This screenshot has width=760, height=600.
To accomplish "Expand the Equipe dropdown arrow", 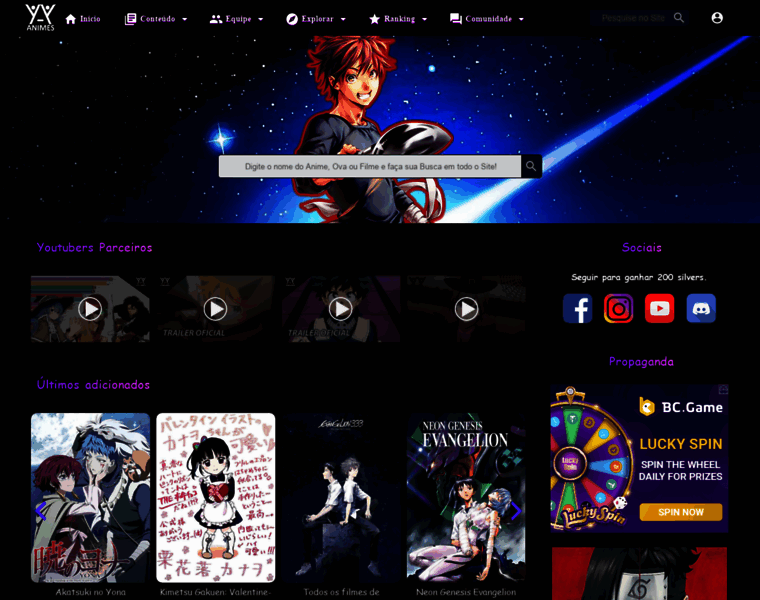I will click(261, 19).
